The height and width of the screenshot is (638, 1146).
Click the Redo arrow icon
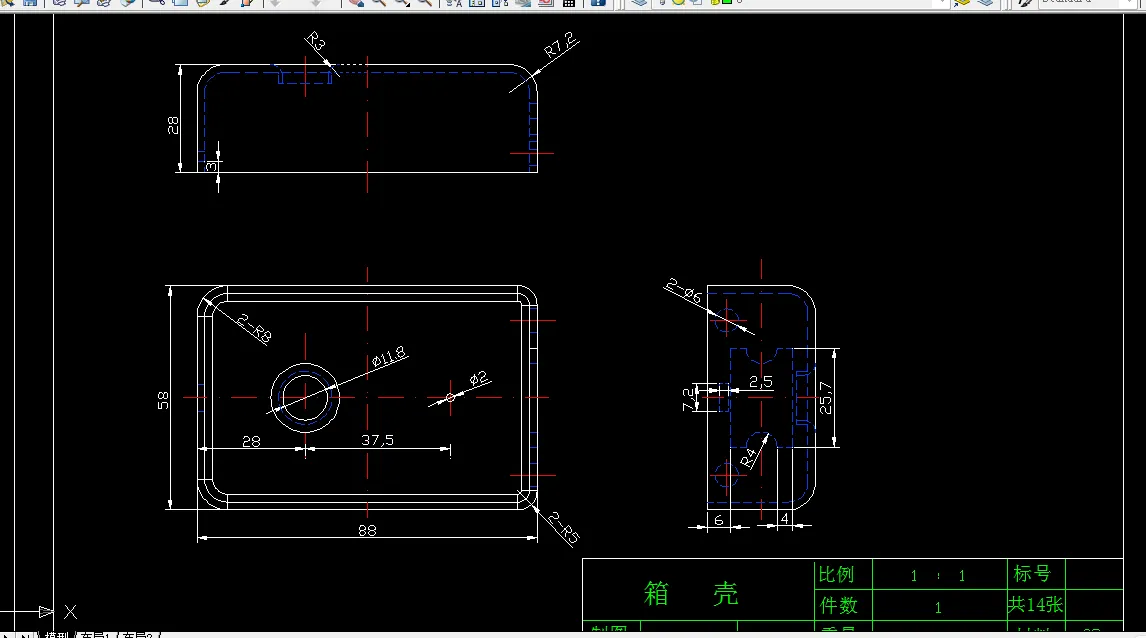click(316, 3)
